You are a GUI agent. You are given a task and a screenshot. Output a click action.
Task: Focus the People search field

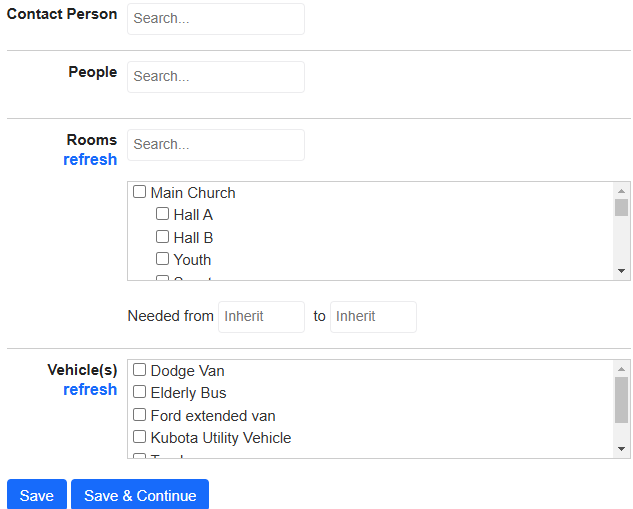216,77
